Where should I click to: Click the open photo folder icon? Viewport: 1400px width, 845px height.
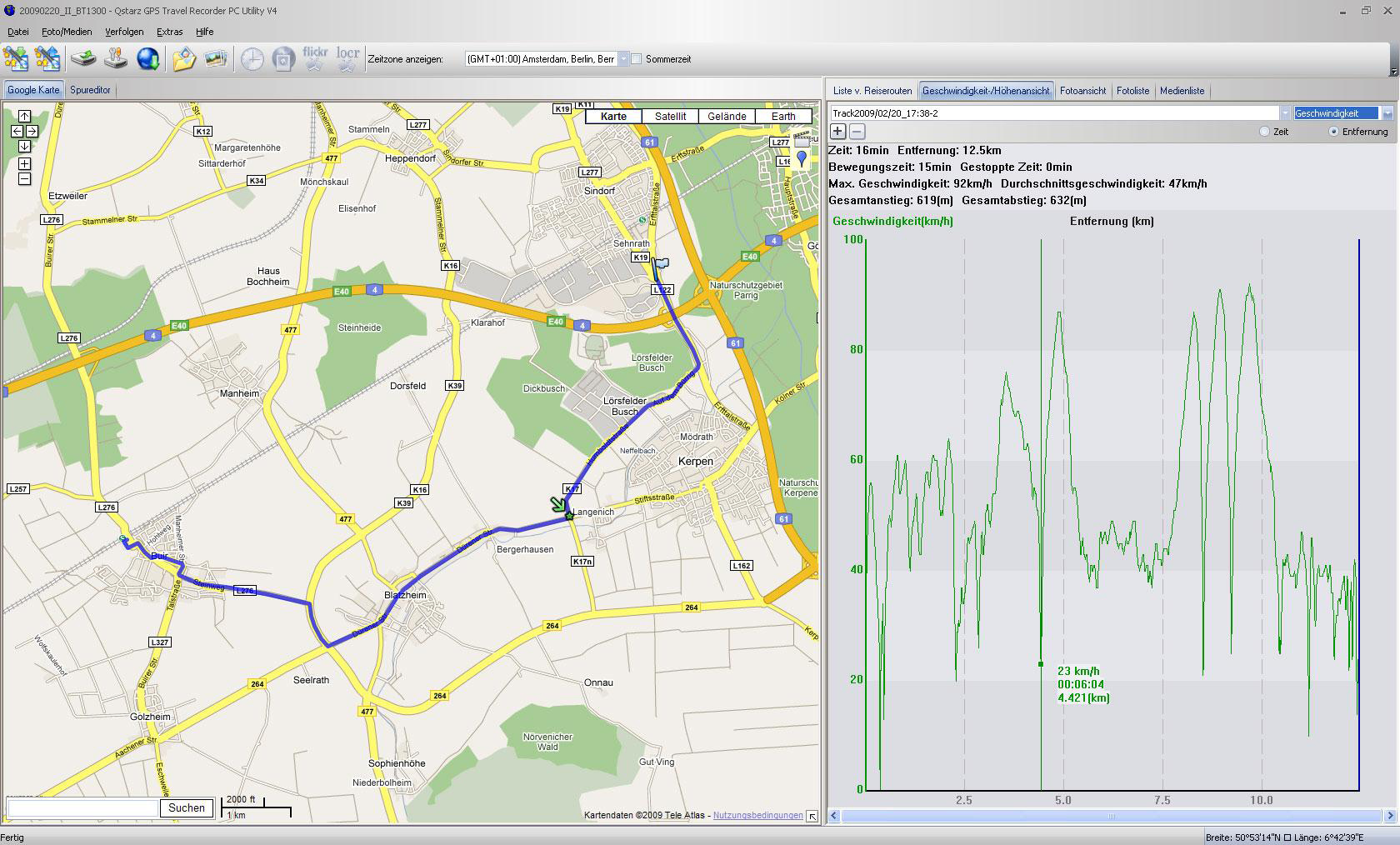pos(183,59)
